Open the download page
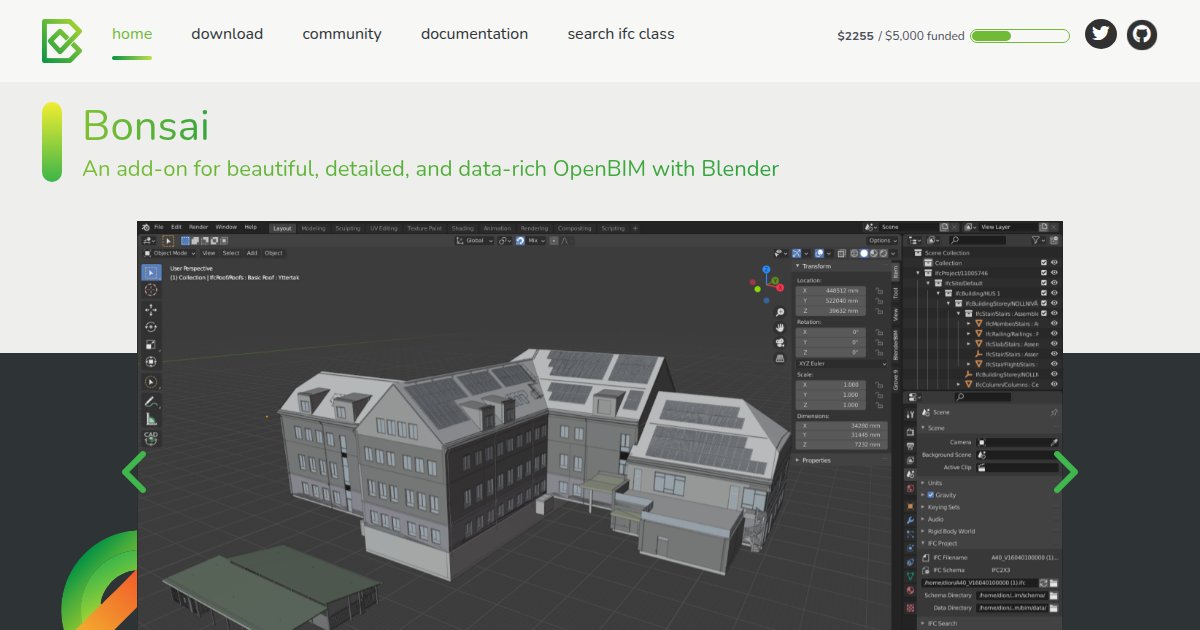Screen dimensions: 1200x630 (x=227, y=34)
